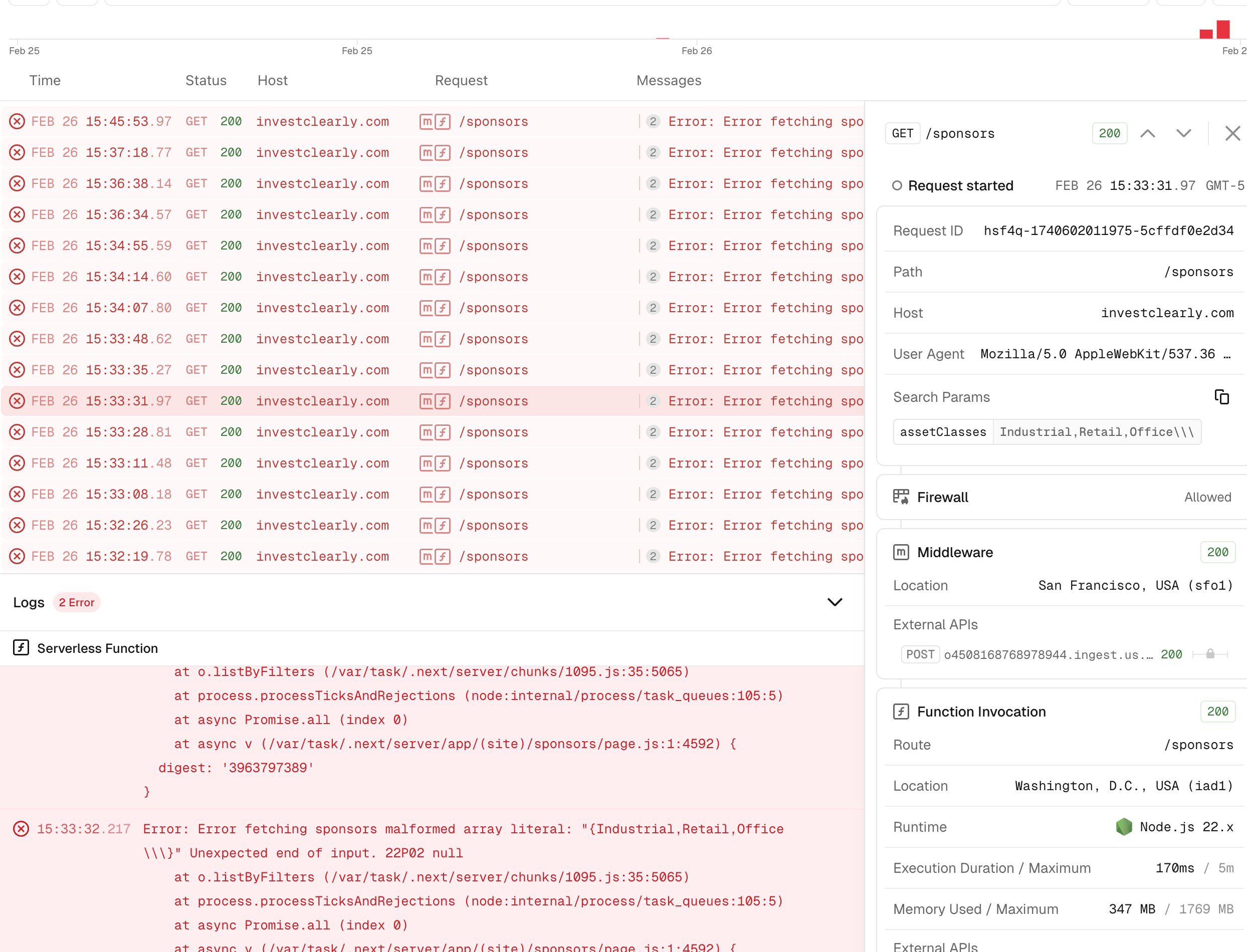Click the 2 Error badge in Logs
Image resolution: width=1247 pixels, height=952 pixels.
(x=77, y=602)
